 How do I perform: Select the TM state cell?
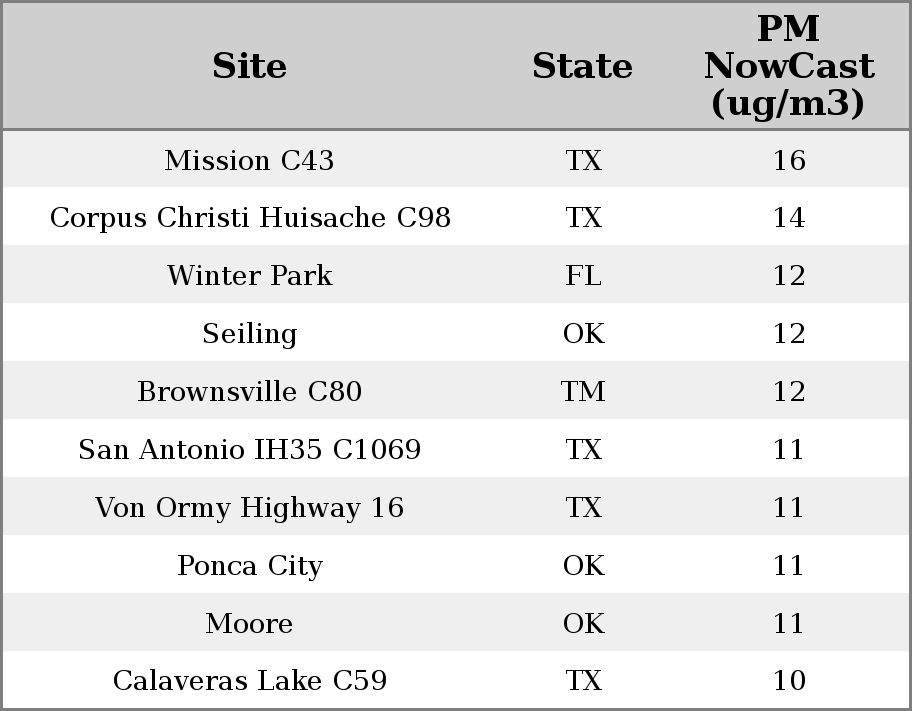coord(583,392)
